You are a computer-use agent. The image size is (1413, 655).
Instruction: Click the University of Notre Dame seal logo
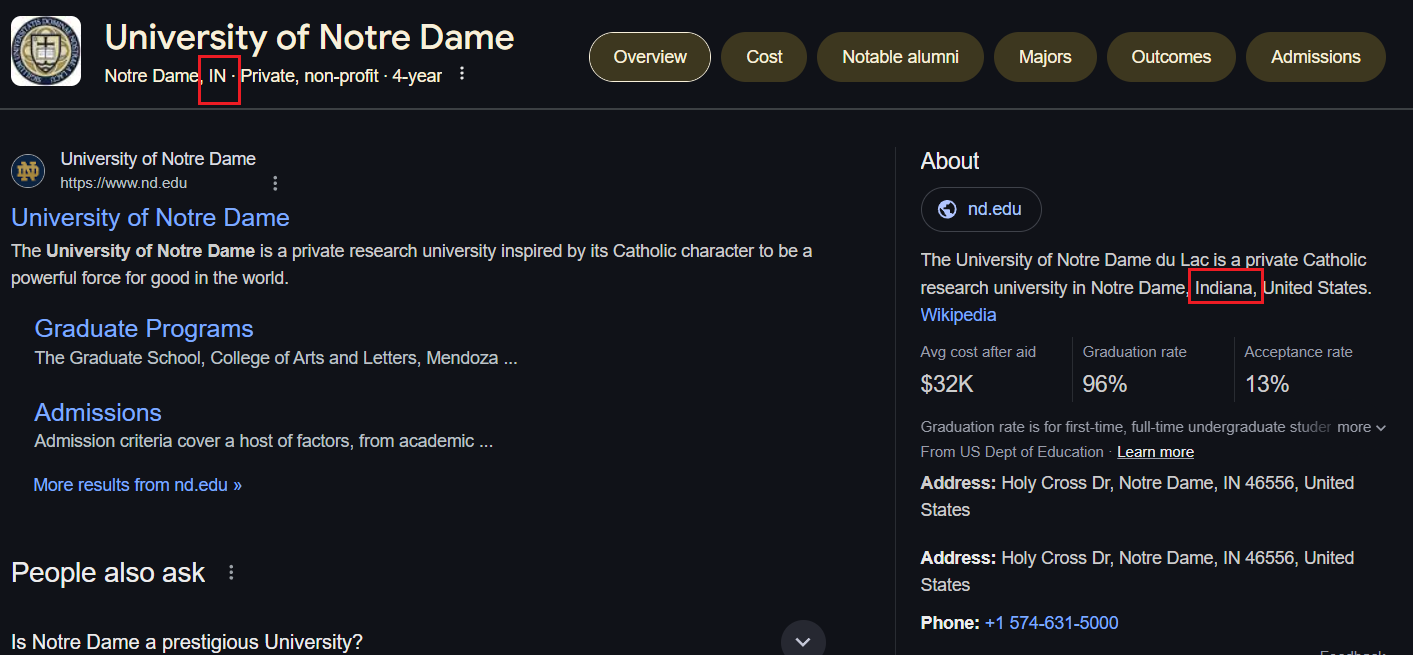(46, 51)
